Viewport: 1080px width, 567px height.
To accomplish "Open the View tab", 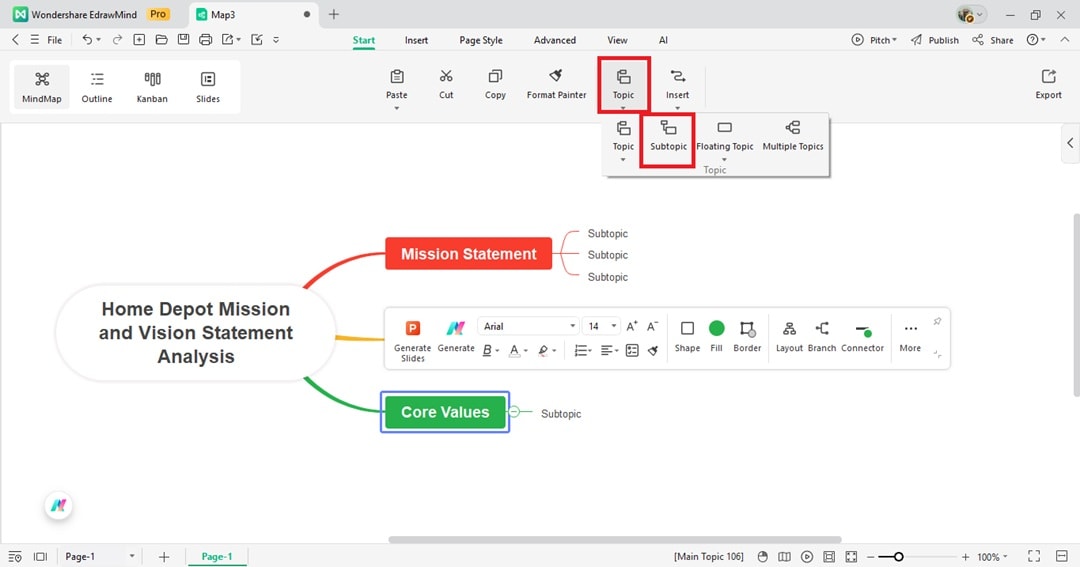I will [x=617, y=40].
